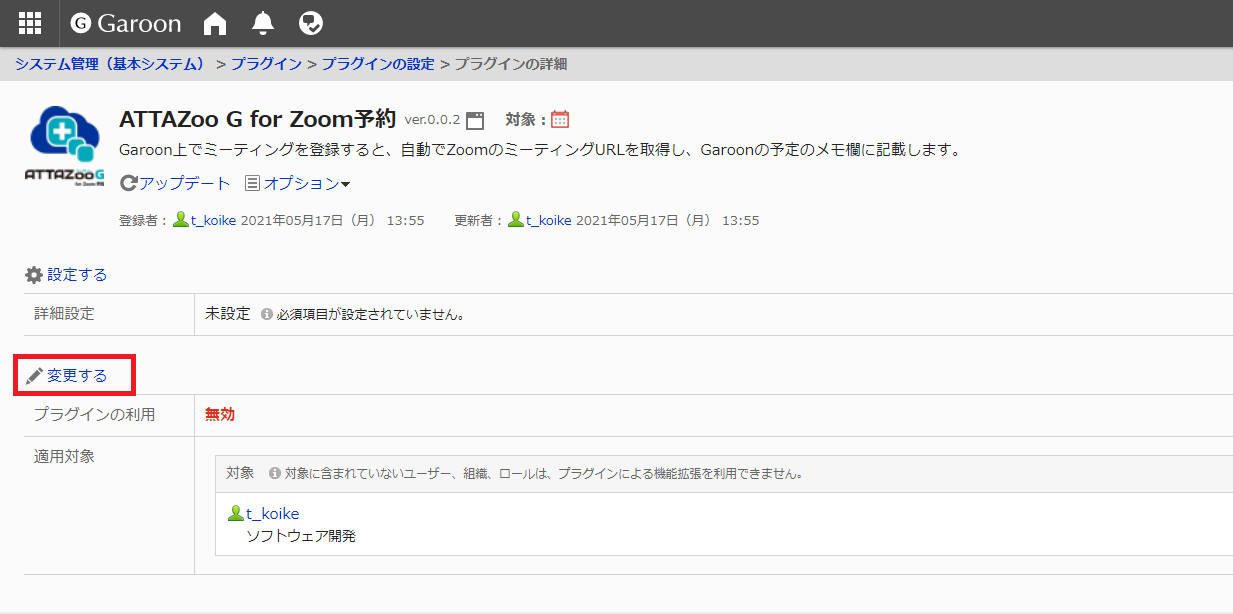Open the 更新者 t_koike user link
1233x614 pixels.
(548, 220)
